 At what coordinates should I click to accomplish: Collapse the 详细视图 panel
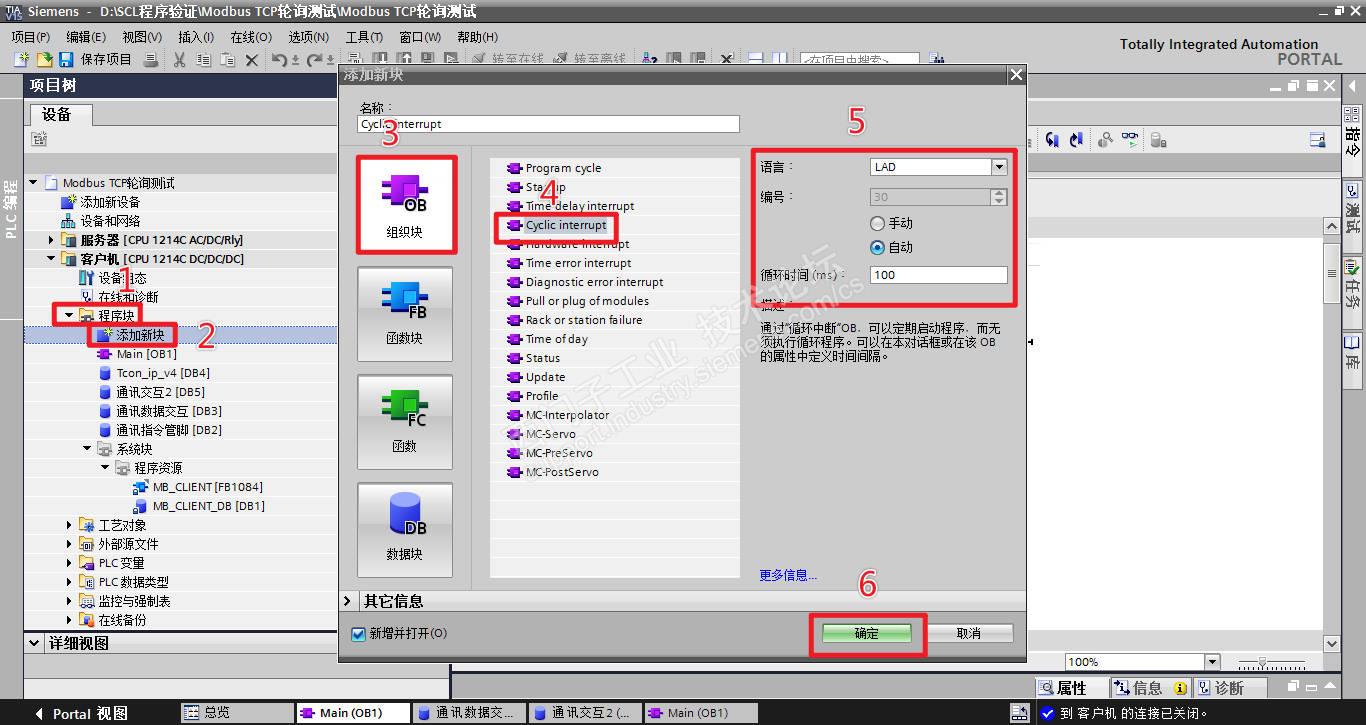click(35, 643)
